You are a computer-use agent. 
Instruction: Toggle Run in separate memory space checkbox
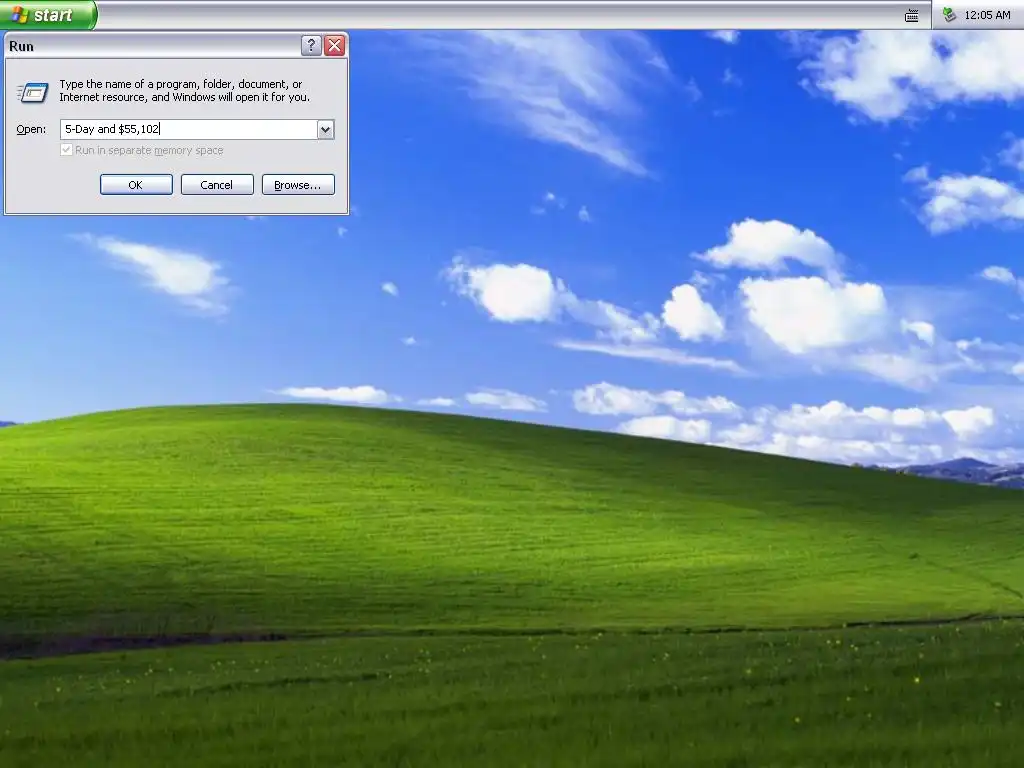(66, 150)
